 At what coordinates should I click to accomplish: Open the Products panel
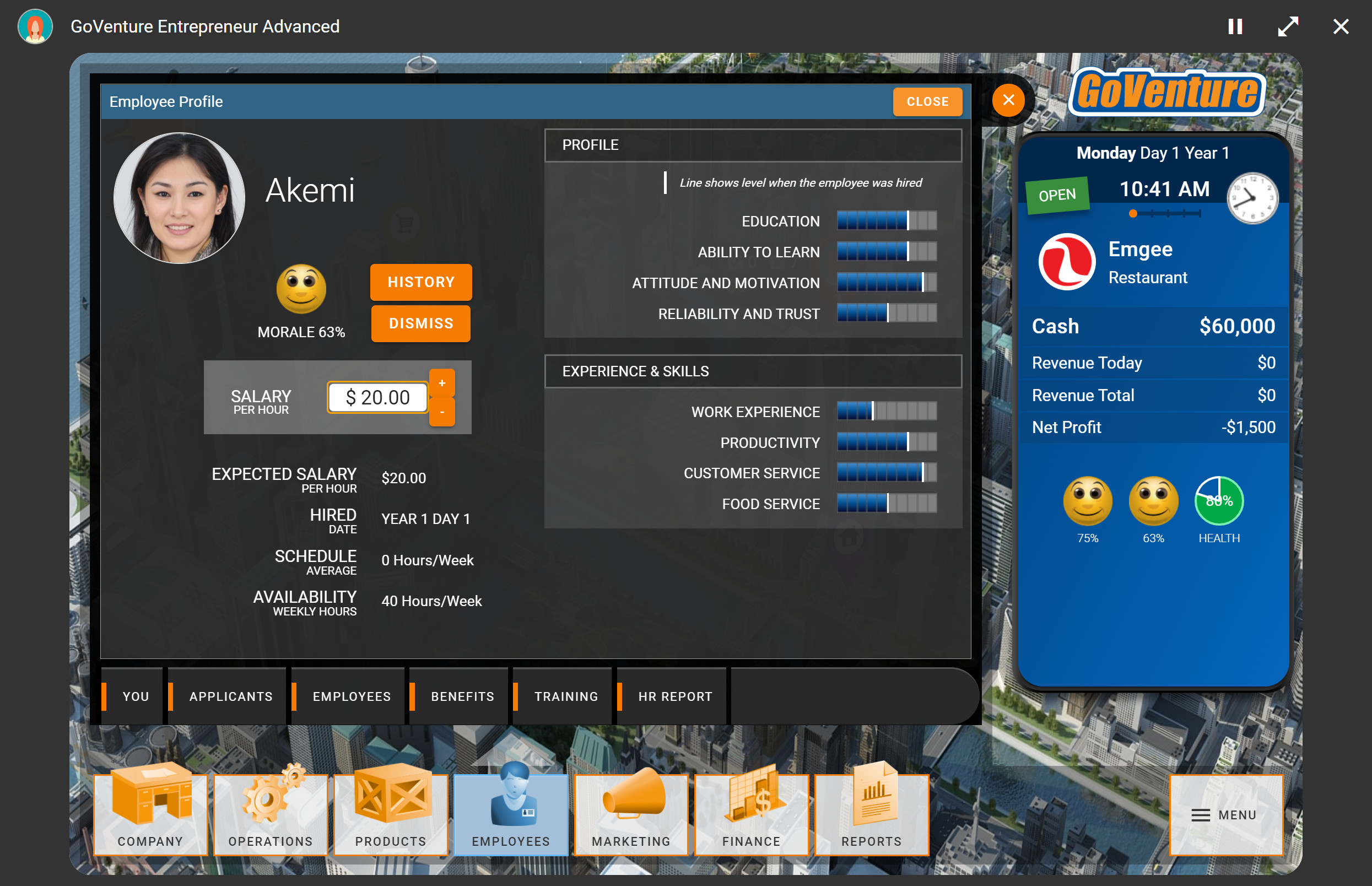click(390, 814)
